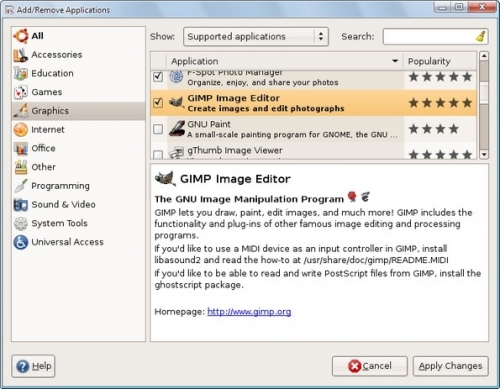500x389 pixels.
Task: Click the GNU Paint app icon
Action: click(x=177, y=129)
